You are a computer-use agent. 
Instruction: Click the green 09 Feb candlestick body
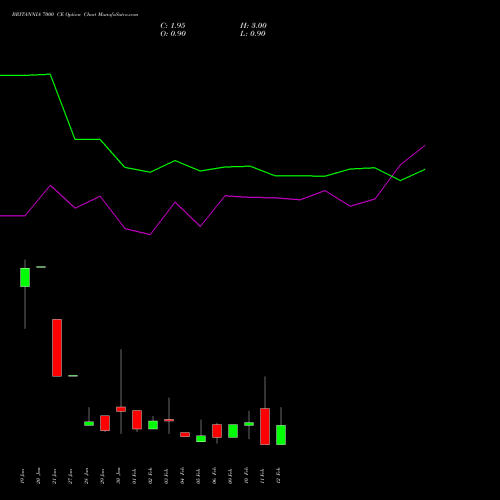pos(233,431)
